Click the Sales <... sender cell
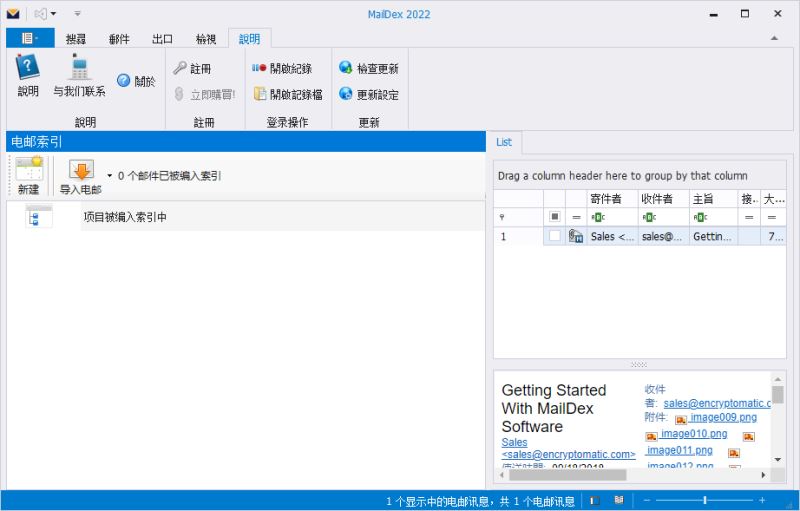This screenshot has height=511, width=800. [612, 236]
